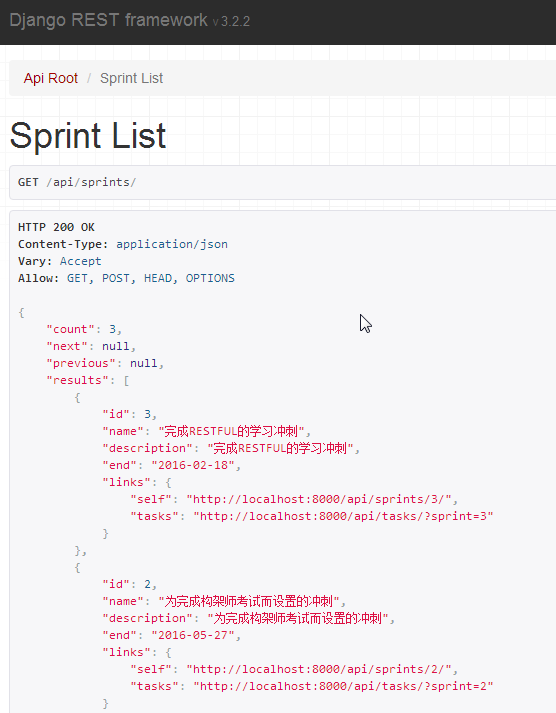Select the Vary: Accept header line
556x713 pixels.
pyautogui.click(x=60, y=261)
